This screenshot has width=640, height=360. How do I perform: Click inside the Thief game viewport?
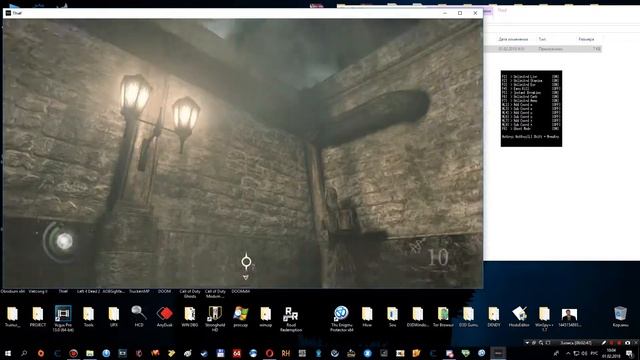[x=243, y=153]
